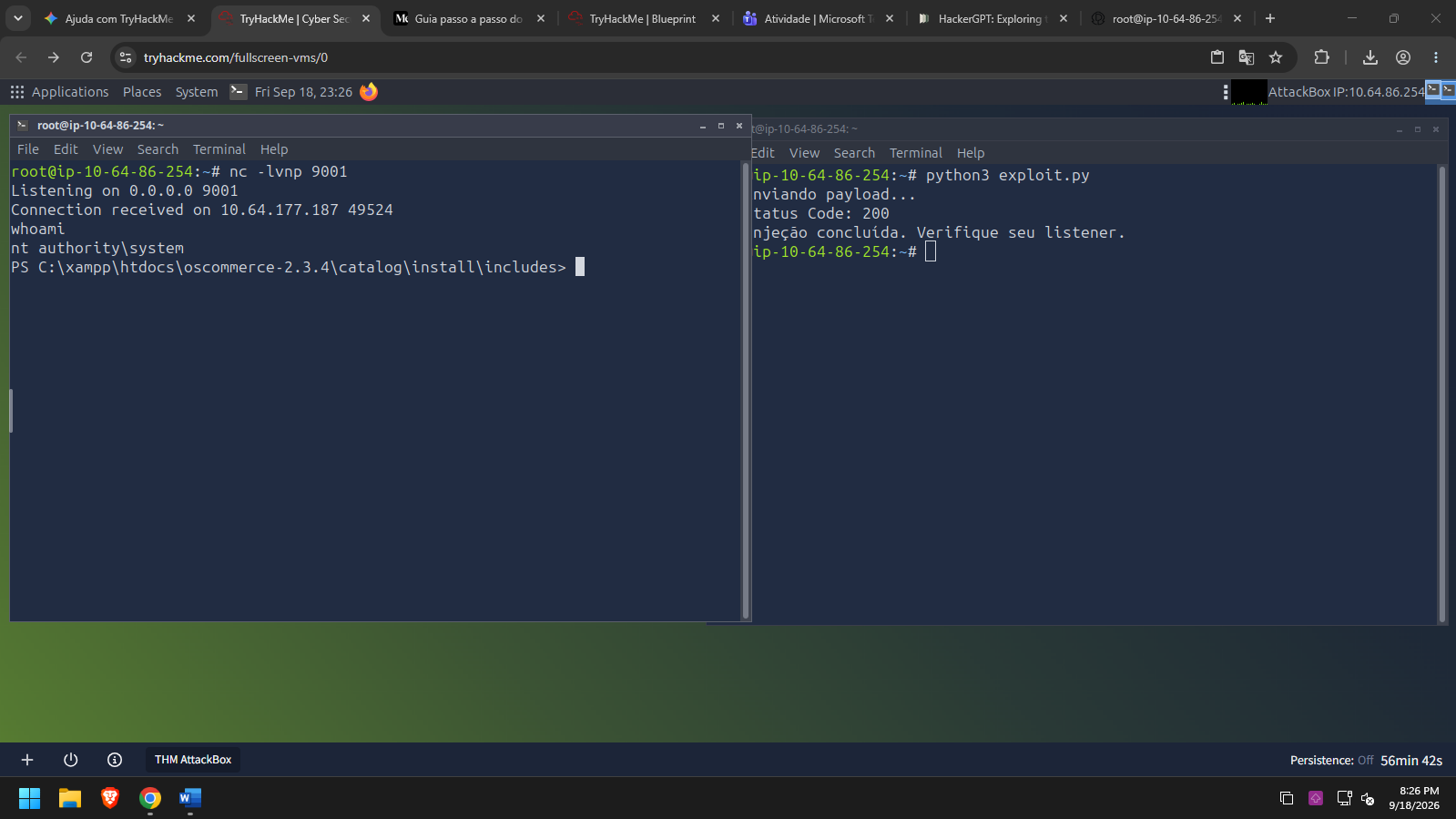1456x819 pixels.
Task: Click the browser reload button
Action: tap(87, 57)
